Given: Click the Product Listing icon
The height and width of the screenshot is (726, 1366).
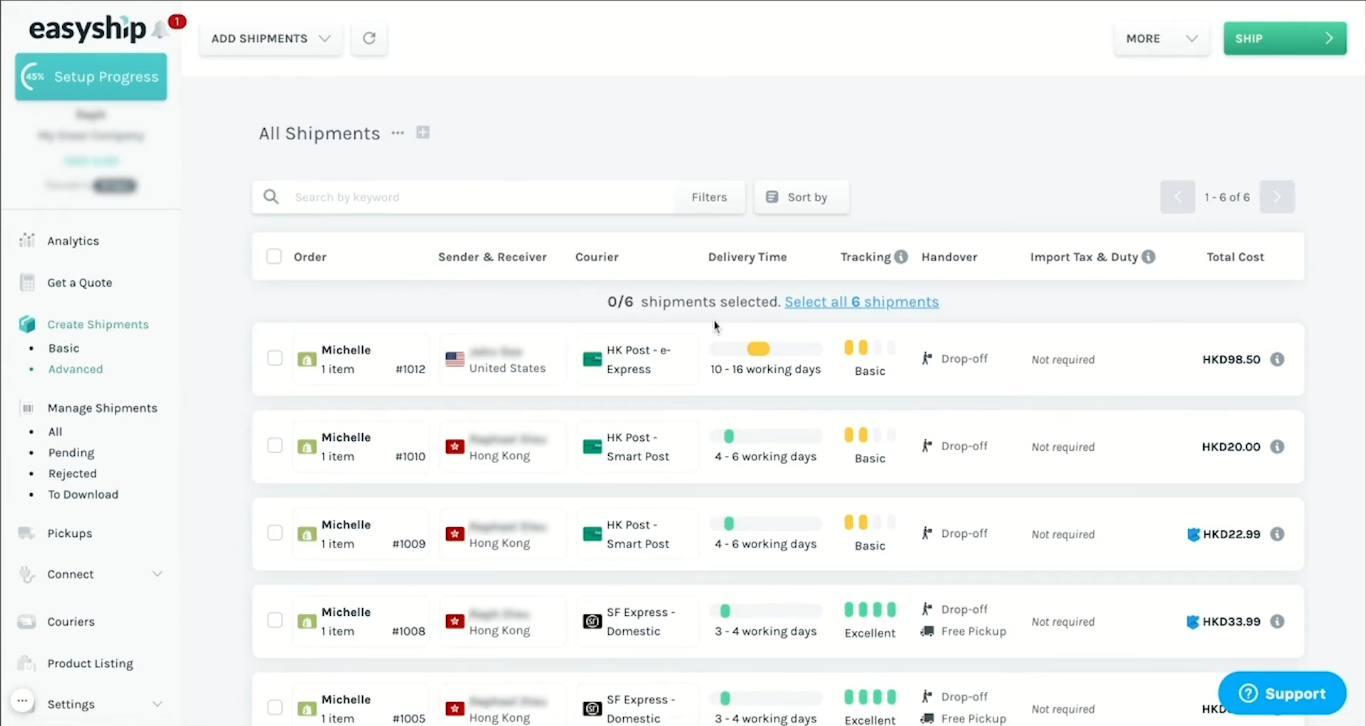Looking at the screenshot, I should click(27, 663).
